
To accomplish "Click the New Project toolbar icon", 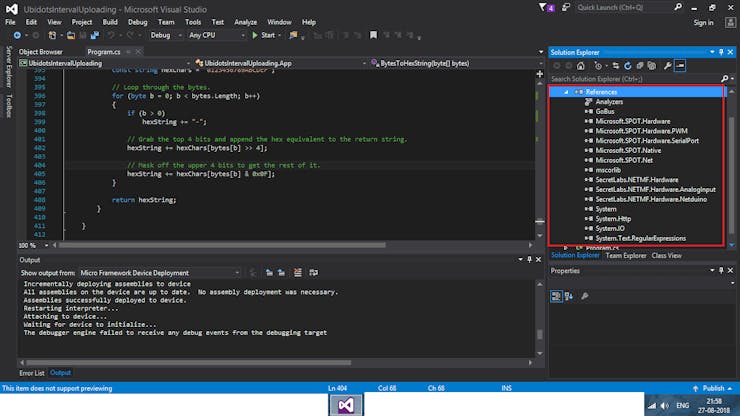I will click(x=52, y=35).
